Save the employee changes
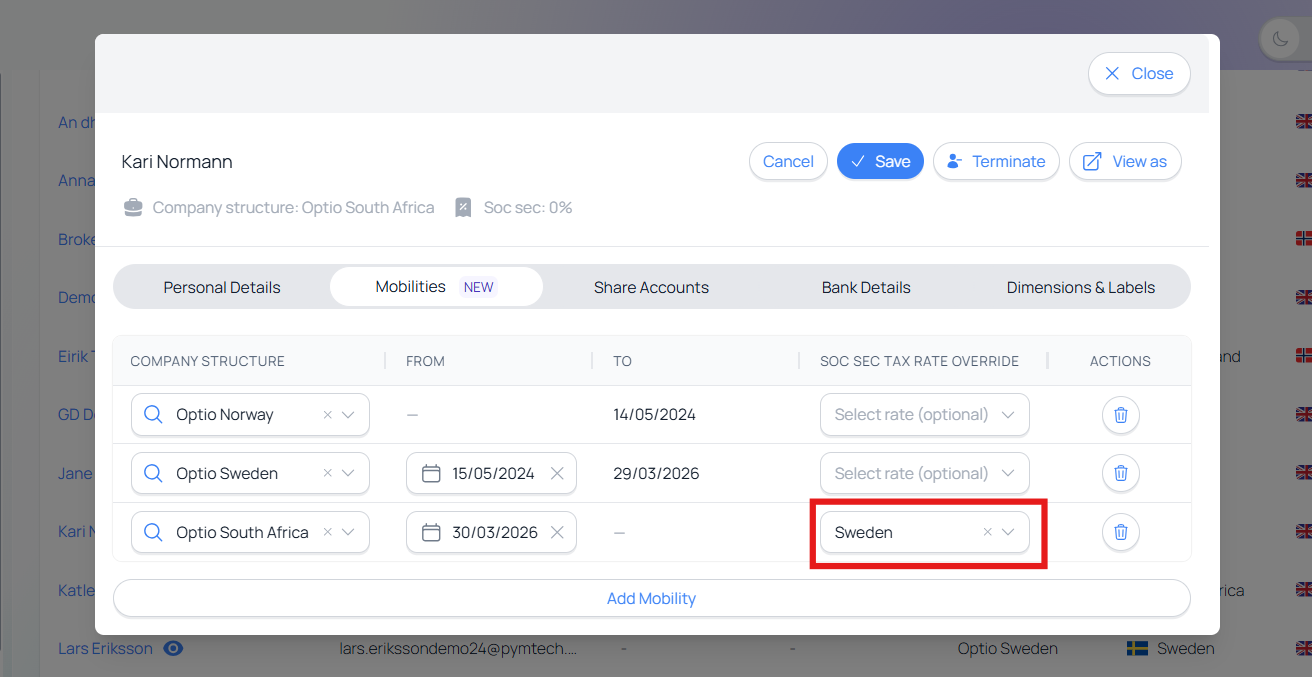This screenshot has height=677, width=1312. [880, 162]
